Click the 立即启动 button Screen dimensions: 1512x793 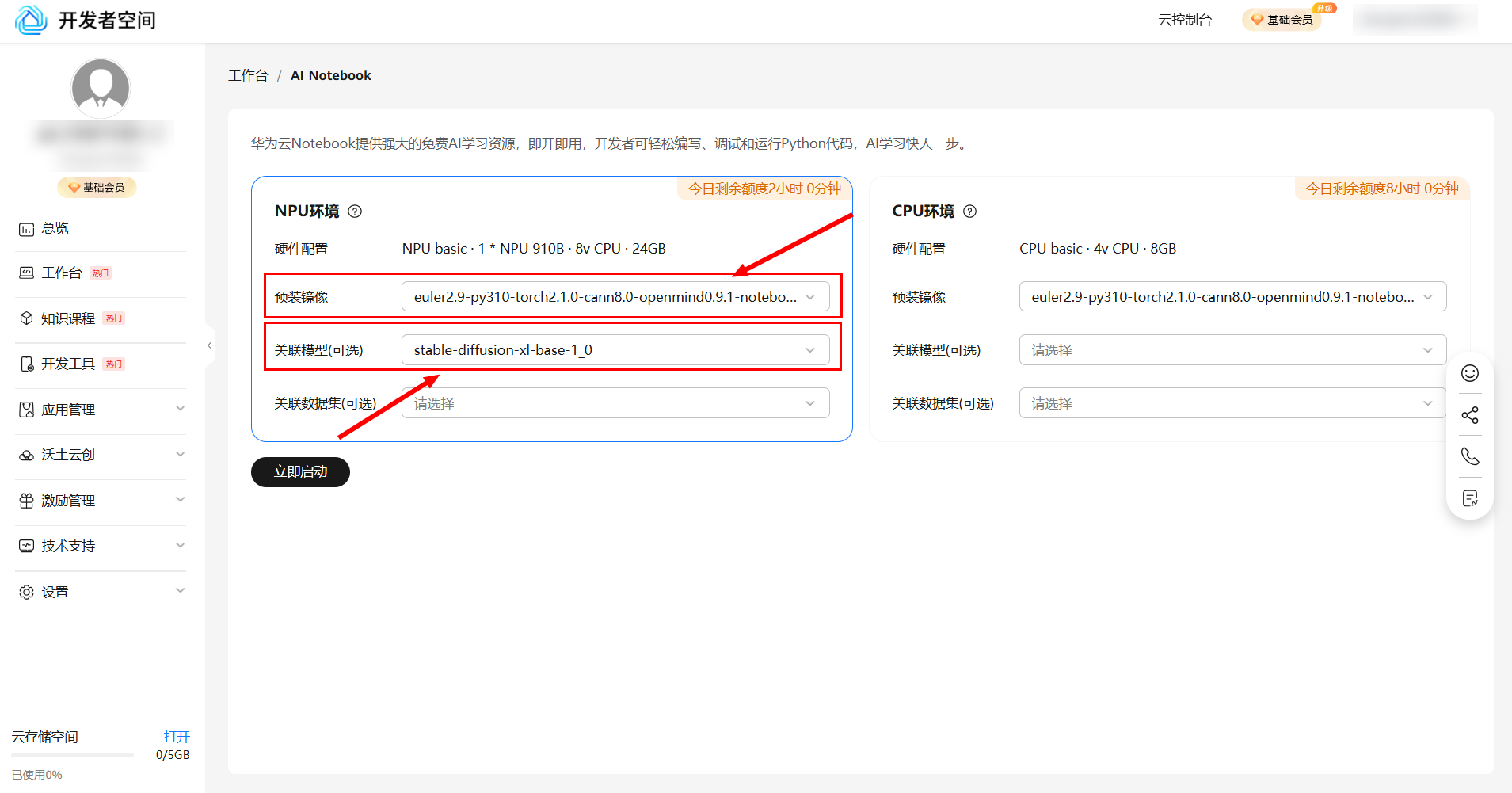tap(300, 472)
